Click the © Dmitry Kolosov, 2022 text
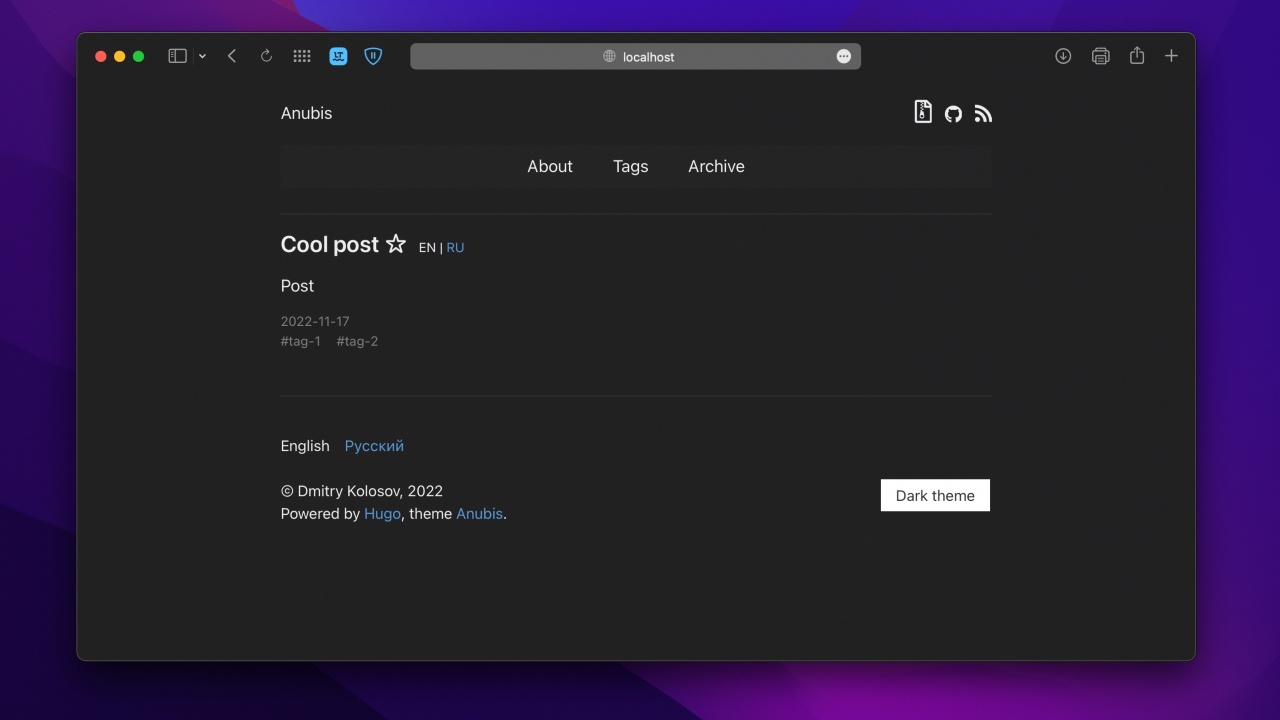 click(x=362, y=491)
